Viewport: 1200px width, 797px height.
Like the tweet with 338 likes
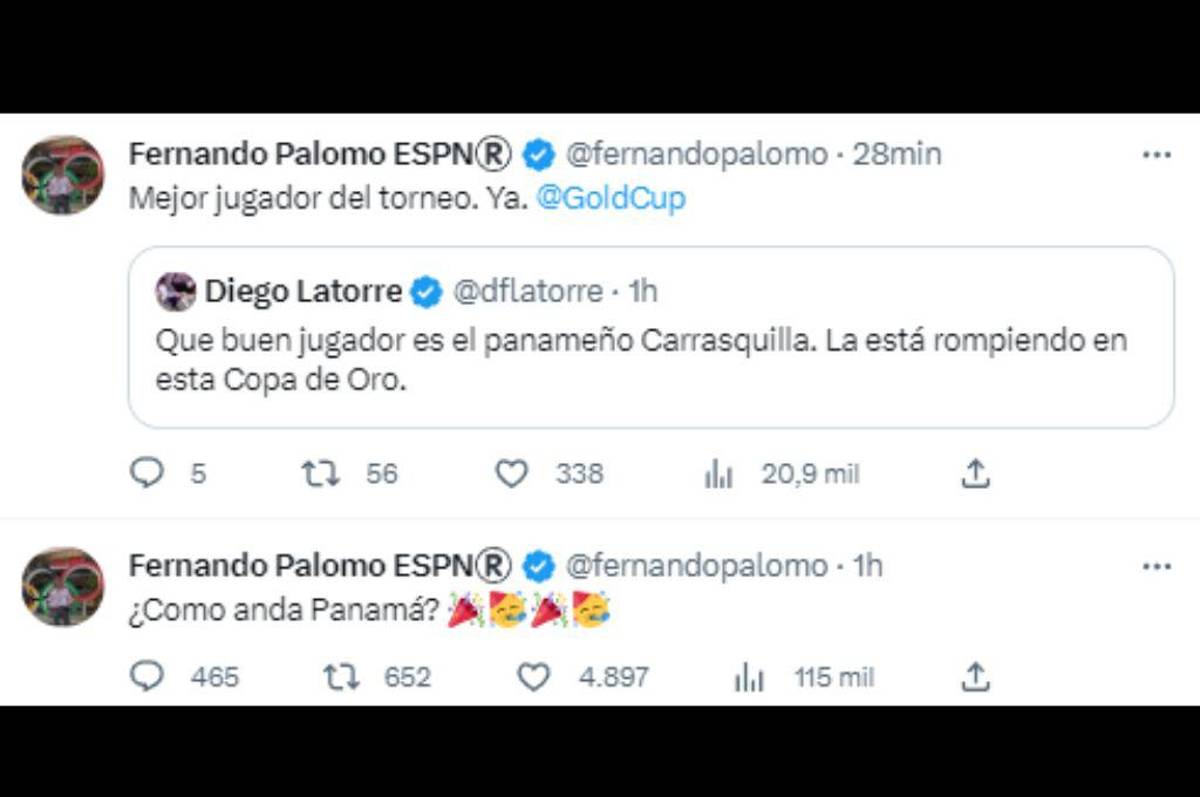(x=513, y=473)
